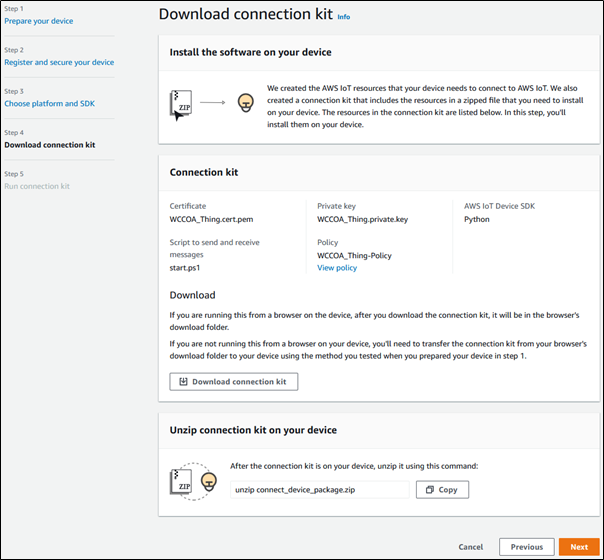Open the Info link beside the page title

pos(344,17)
